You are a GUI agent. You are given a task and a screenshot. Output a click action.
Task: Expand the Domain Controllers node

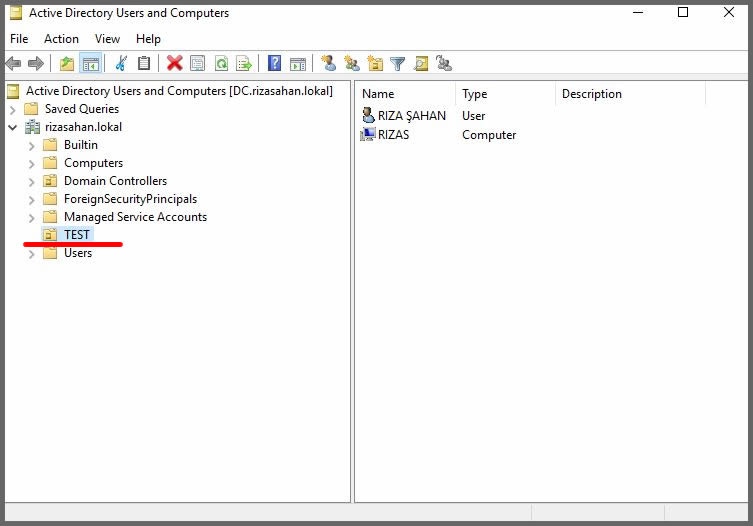(x=32, y=182)
